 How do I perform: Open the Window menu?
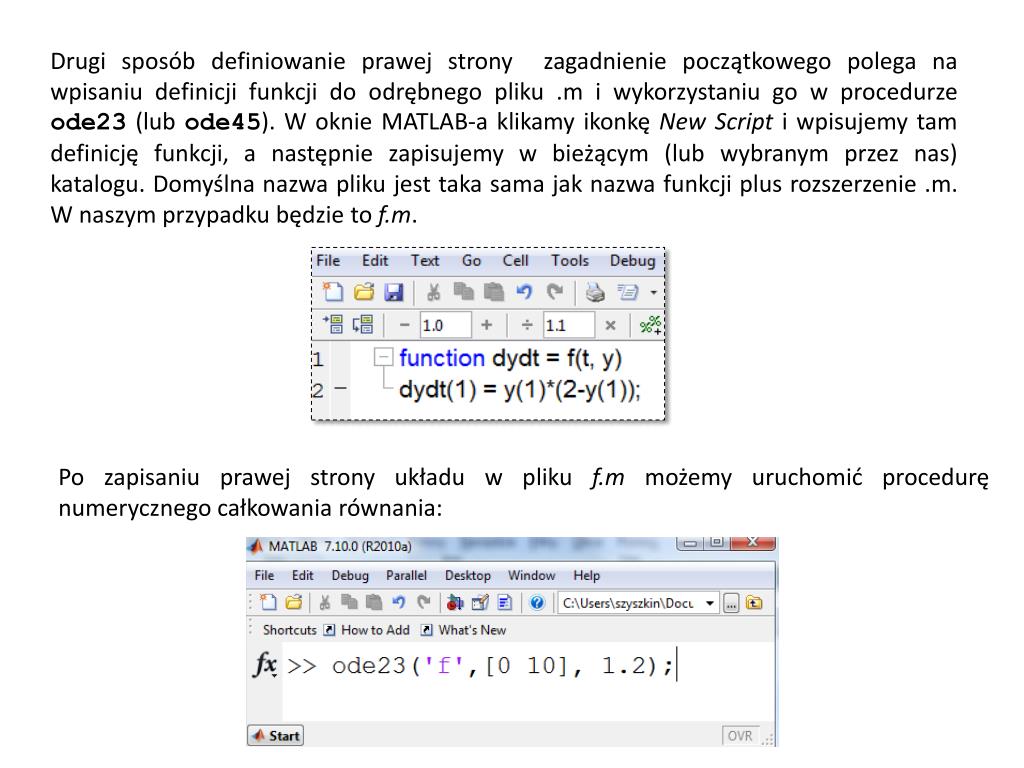coord(532,575)
